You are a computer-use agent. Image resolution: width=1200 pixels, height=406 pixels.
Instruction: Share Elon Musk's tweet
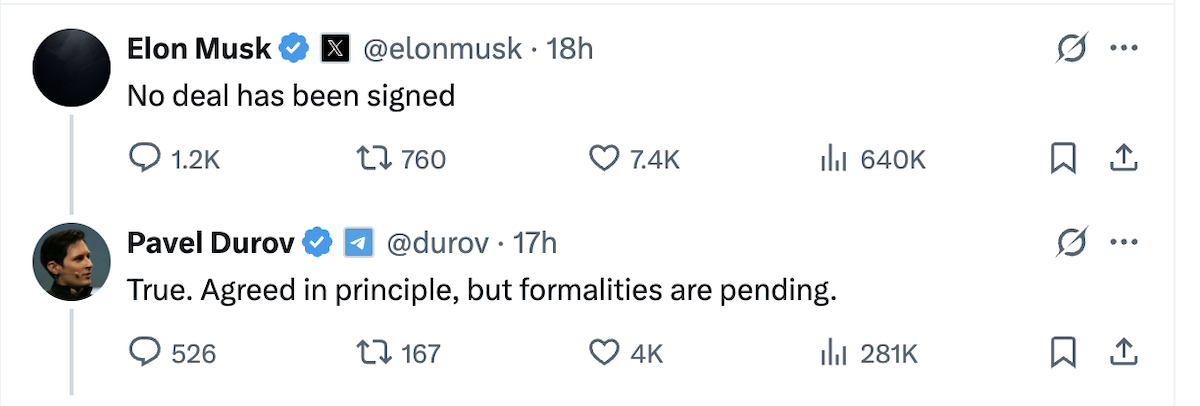[1122, 158]
